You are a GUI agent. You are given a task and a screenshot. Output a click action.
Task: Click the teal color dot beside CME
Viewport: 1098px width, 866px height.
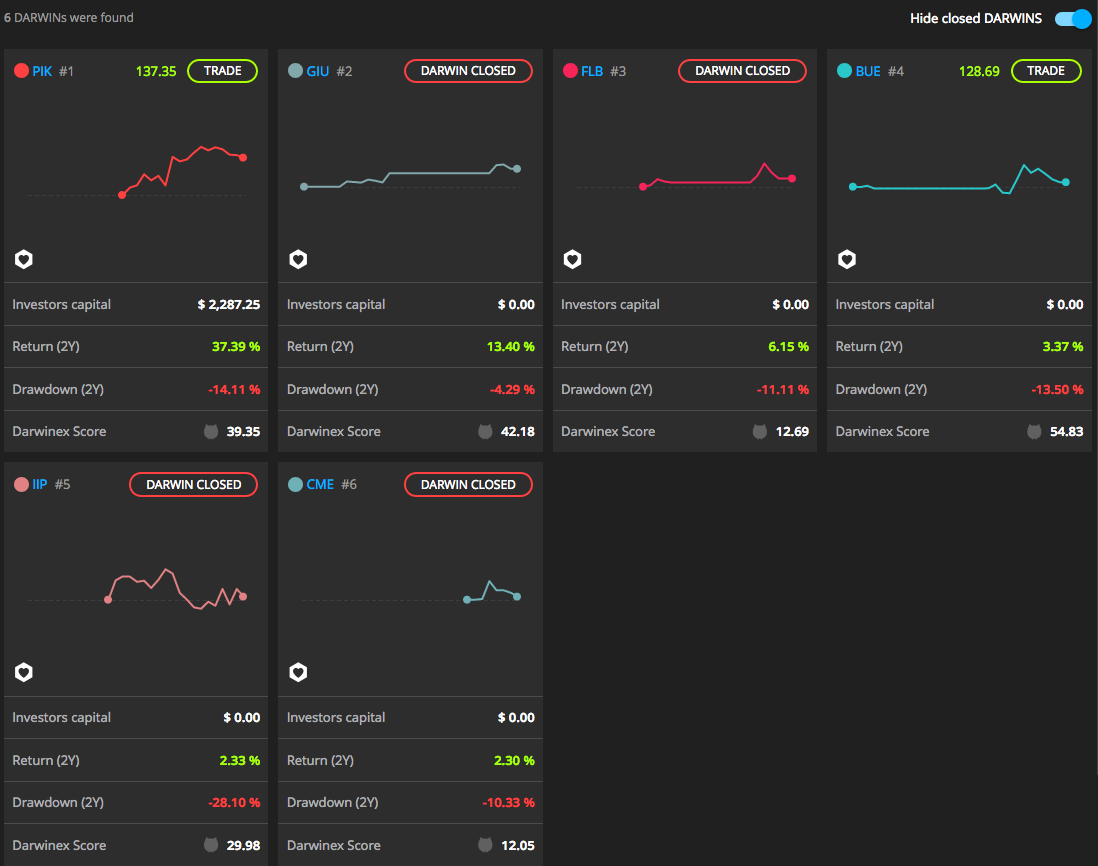(296, 484)
